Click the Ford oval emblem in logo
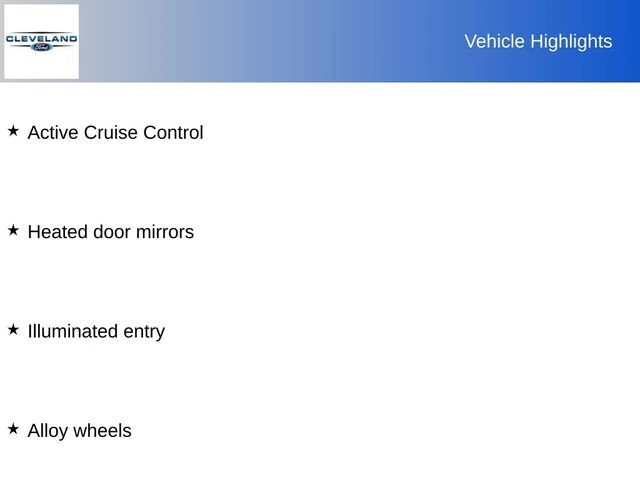The image size is (640, 480). click(41, 46)
